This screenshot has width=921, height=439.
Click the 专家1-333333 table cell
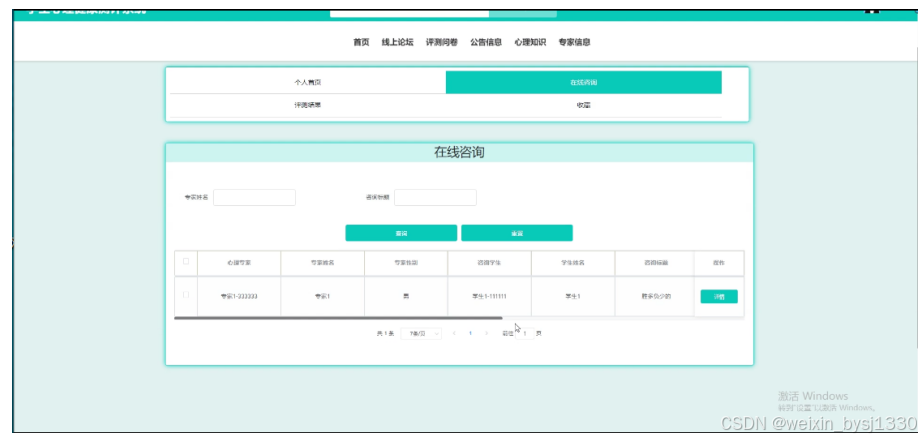coord(239,297)
